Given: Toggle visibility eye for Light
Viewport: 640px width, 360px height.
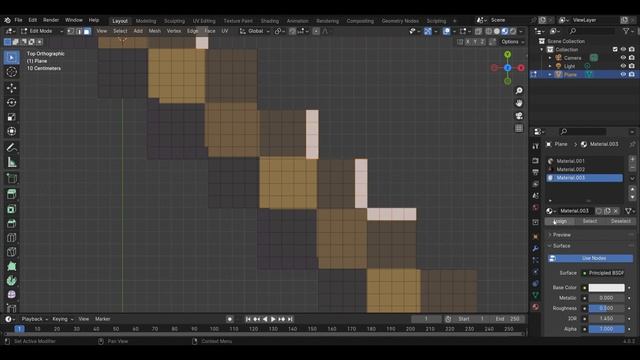Looking at the screenshot, I should (623, 66).
